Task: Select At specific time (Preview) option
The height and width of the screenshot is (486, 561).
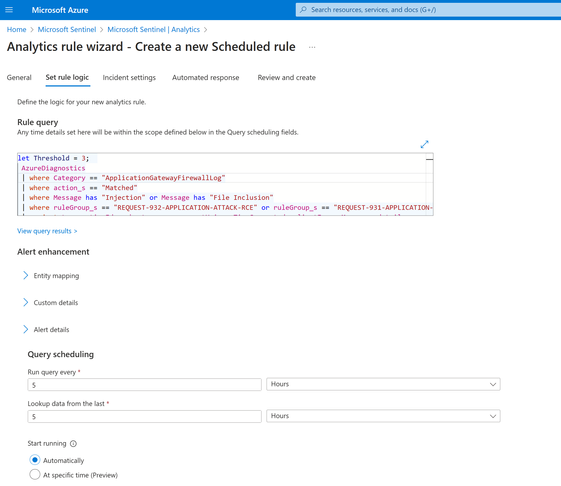Action: coord(35,475)
